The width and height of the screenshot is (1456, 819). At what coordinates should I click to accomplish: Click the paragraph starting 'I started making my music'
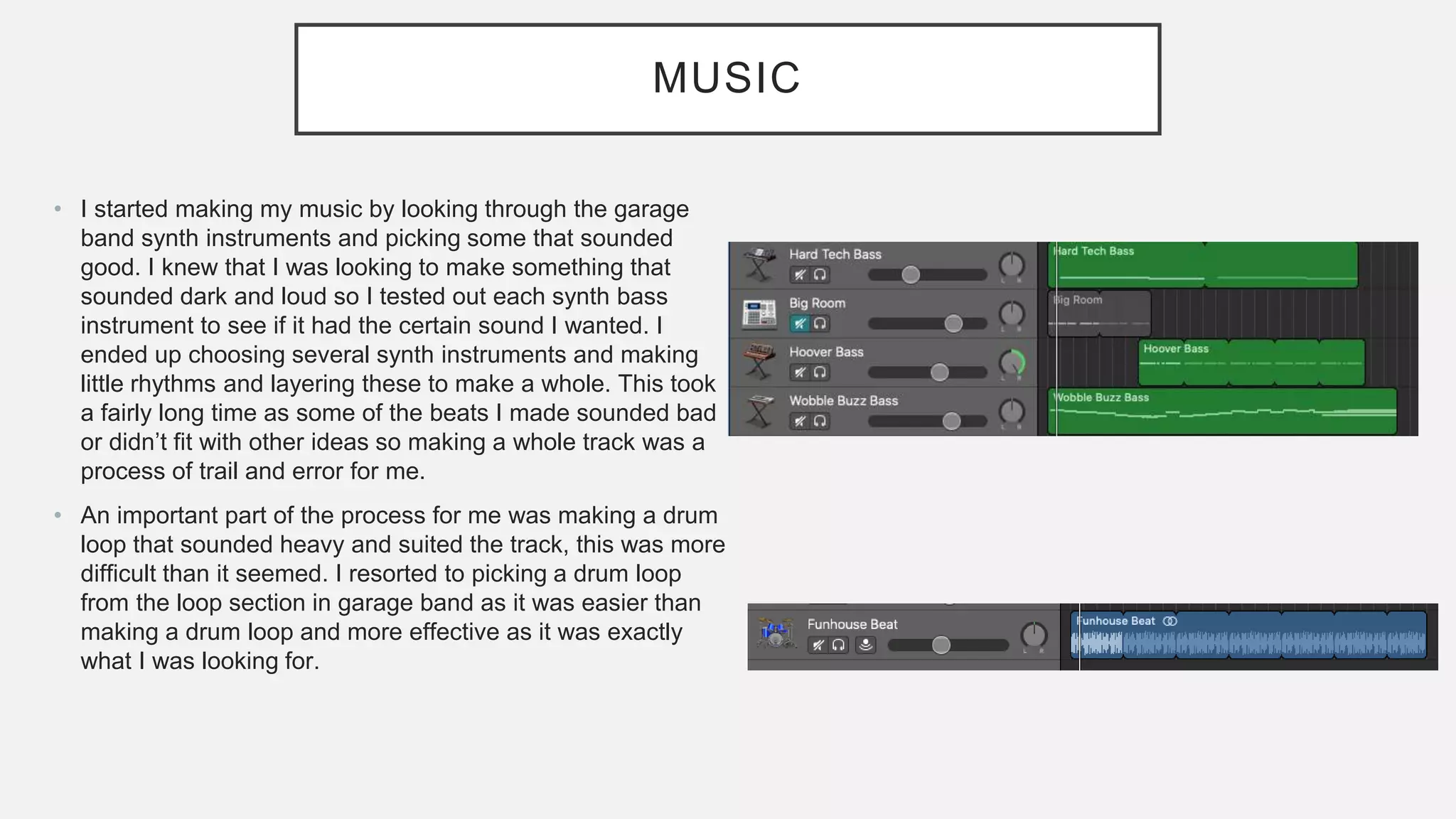pyautogui.click(x=398, y=340)
